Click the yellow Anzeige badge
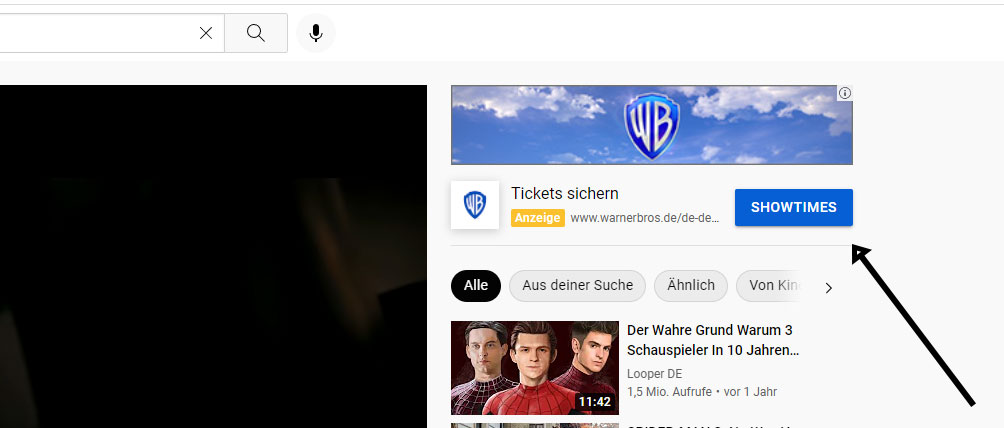This screenshot has width=1004, height=428. click(x=538, y=218)
